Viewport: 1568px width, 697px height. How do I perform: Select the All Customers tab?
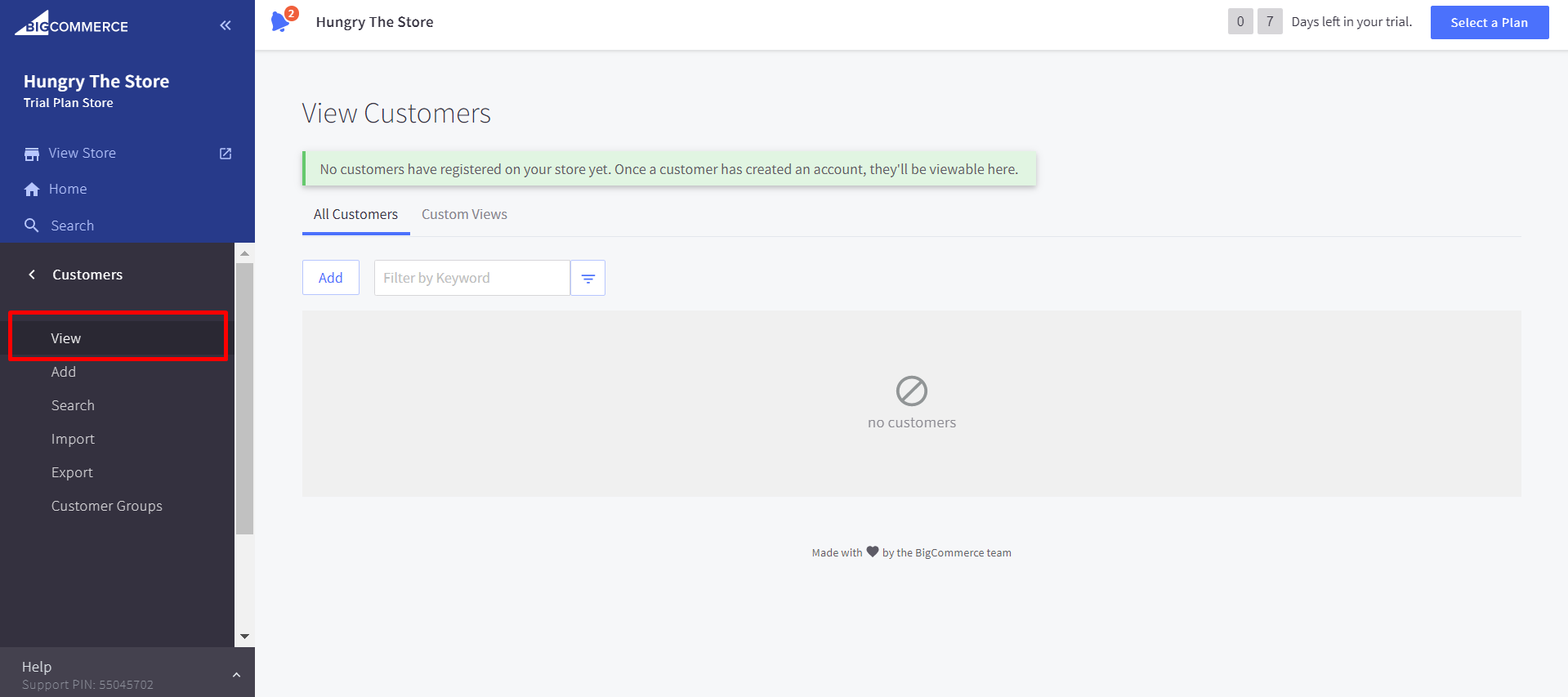point(355,214)
